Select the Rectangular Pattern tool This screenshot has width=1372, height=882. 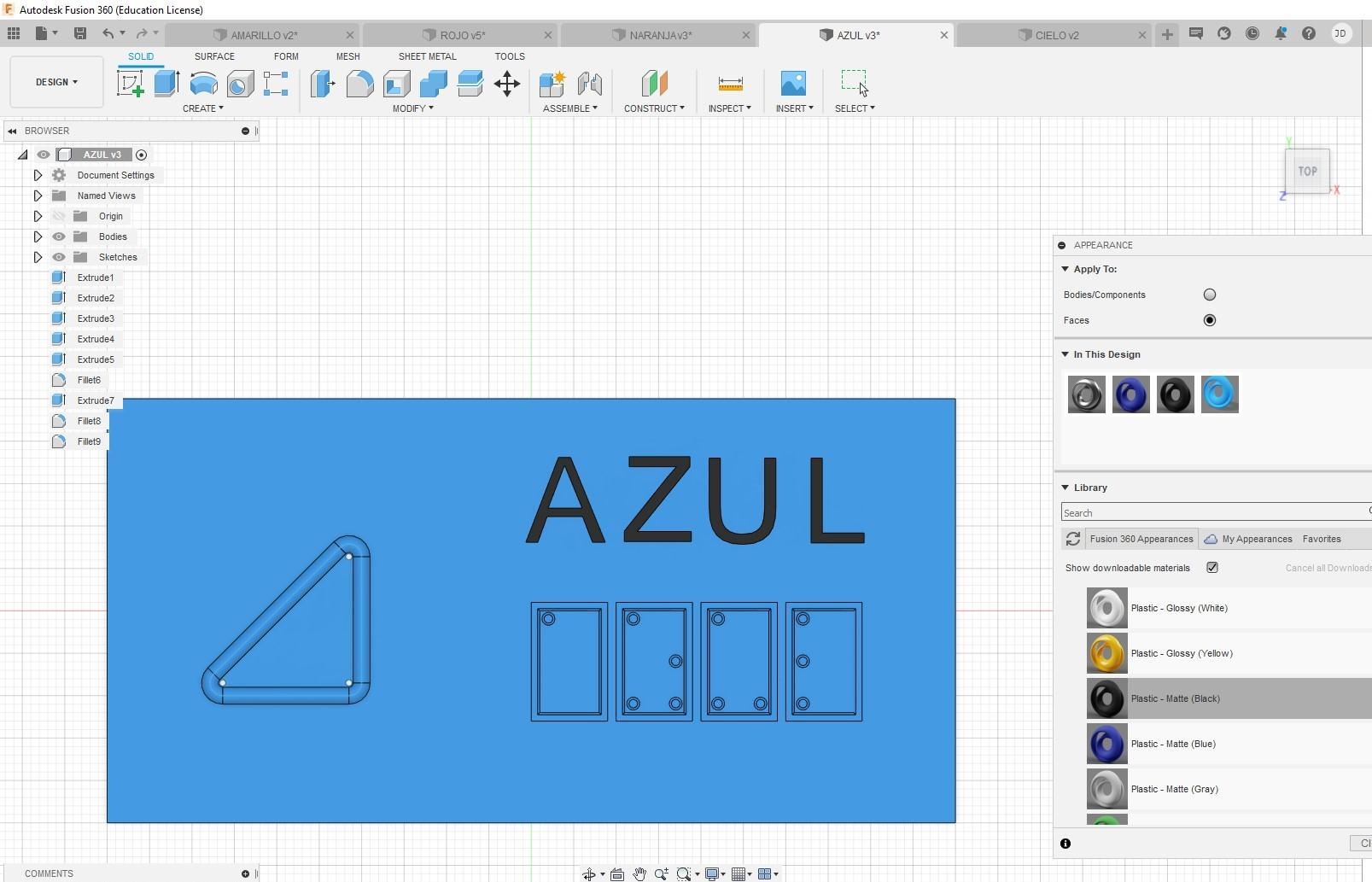[276, 84]
